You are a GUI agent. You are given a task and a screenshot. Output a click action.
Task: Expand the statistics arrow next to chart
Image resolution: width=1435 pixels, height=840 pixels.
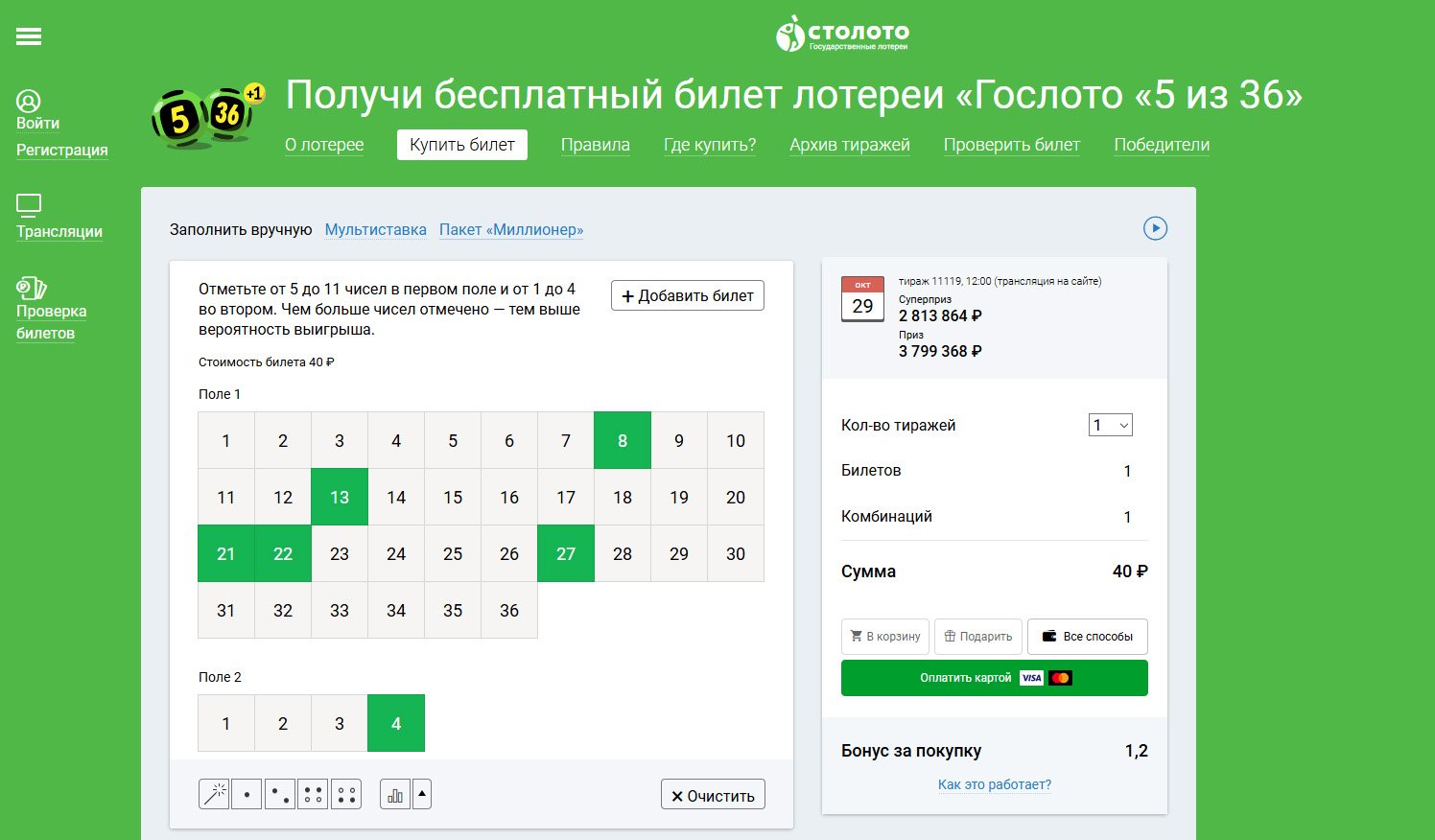pos(422,795)
